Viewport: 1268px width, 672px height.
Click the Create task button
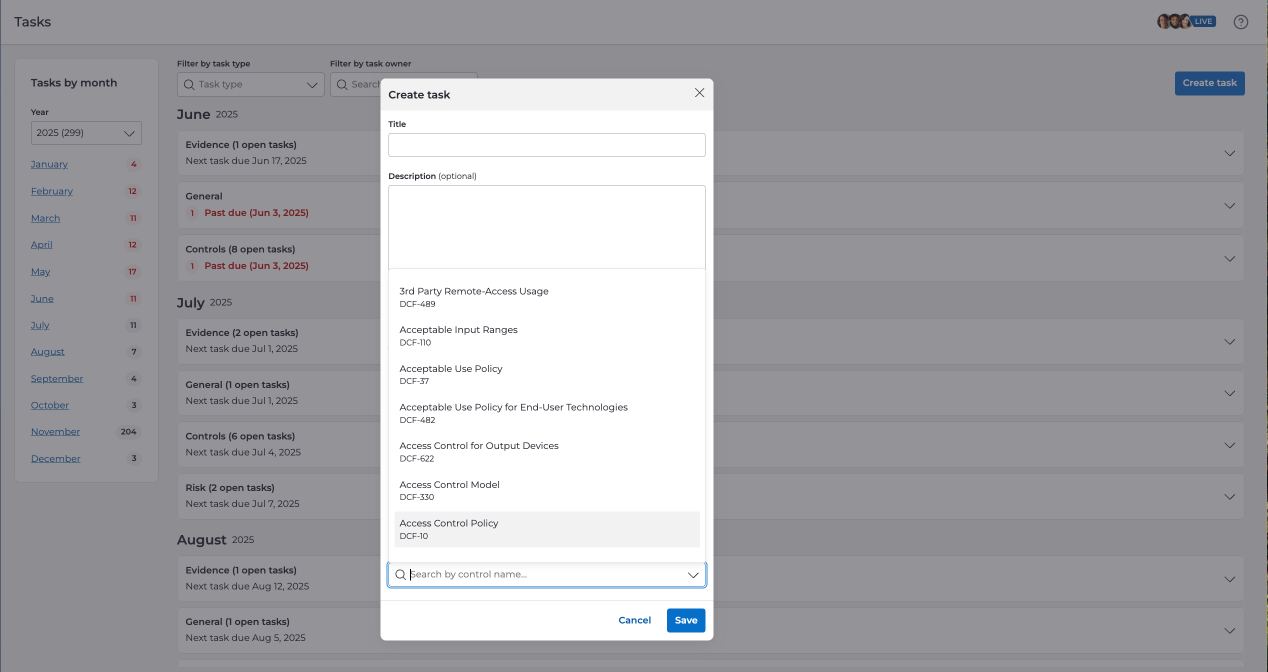1209,83
